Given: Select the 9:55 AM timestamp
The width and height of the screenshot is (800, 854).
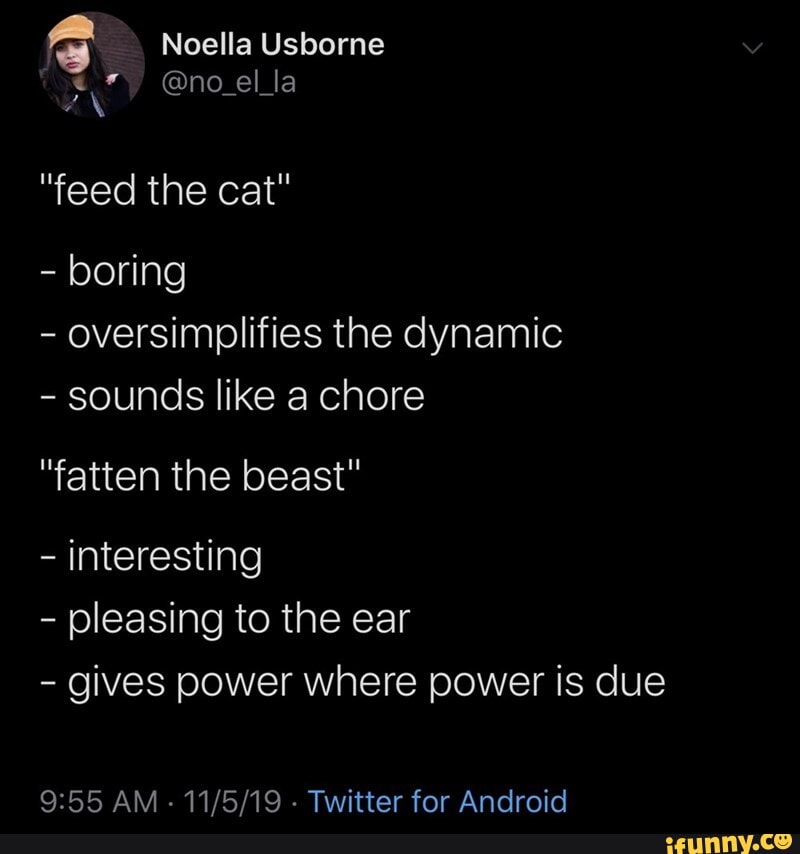Looking at the screenshot, I should coord(92,801).
